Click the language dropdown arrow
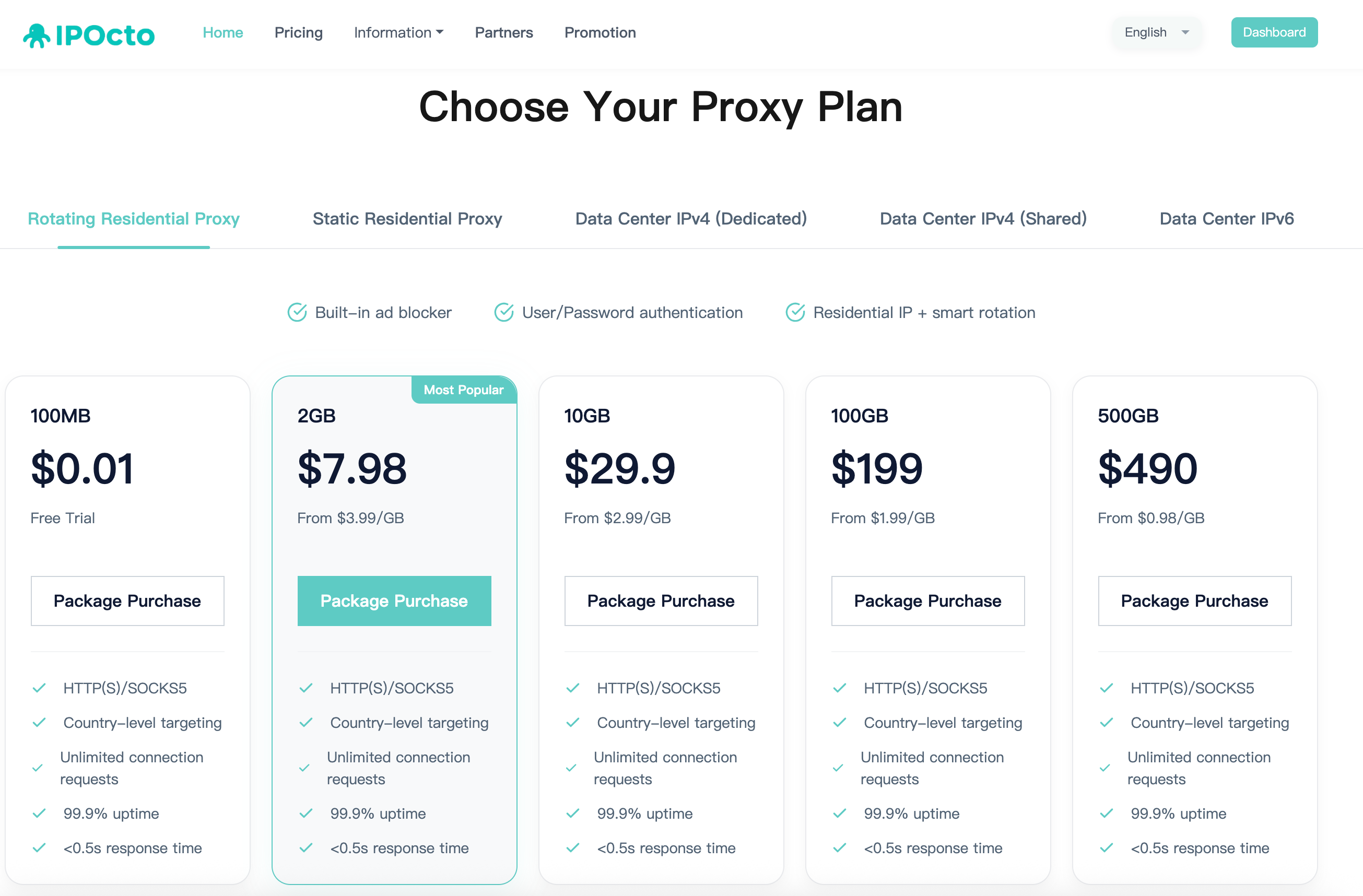Screen dimensions: 1363x896 tap(1185, 32)
